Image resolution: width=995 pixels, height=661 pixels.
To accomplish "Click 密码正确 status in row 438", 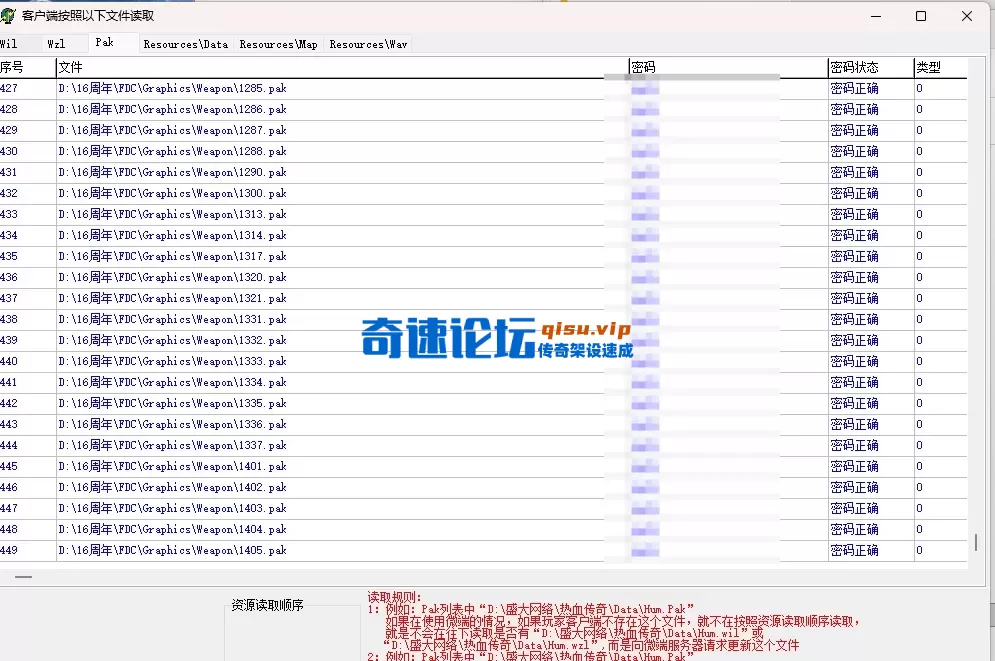I will pos(854,319).
